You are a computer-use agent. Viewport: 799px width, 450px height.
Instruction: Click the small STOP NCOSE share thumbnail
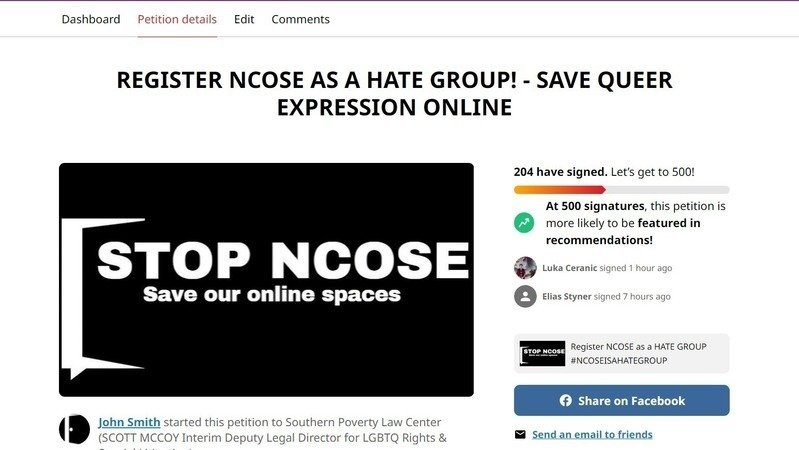coord(542,354)
